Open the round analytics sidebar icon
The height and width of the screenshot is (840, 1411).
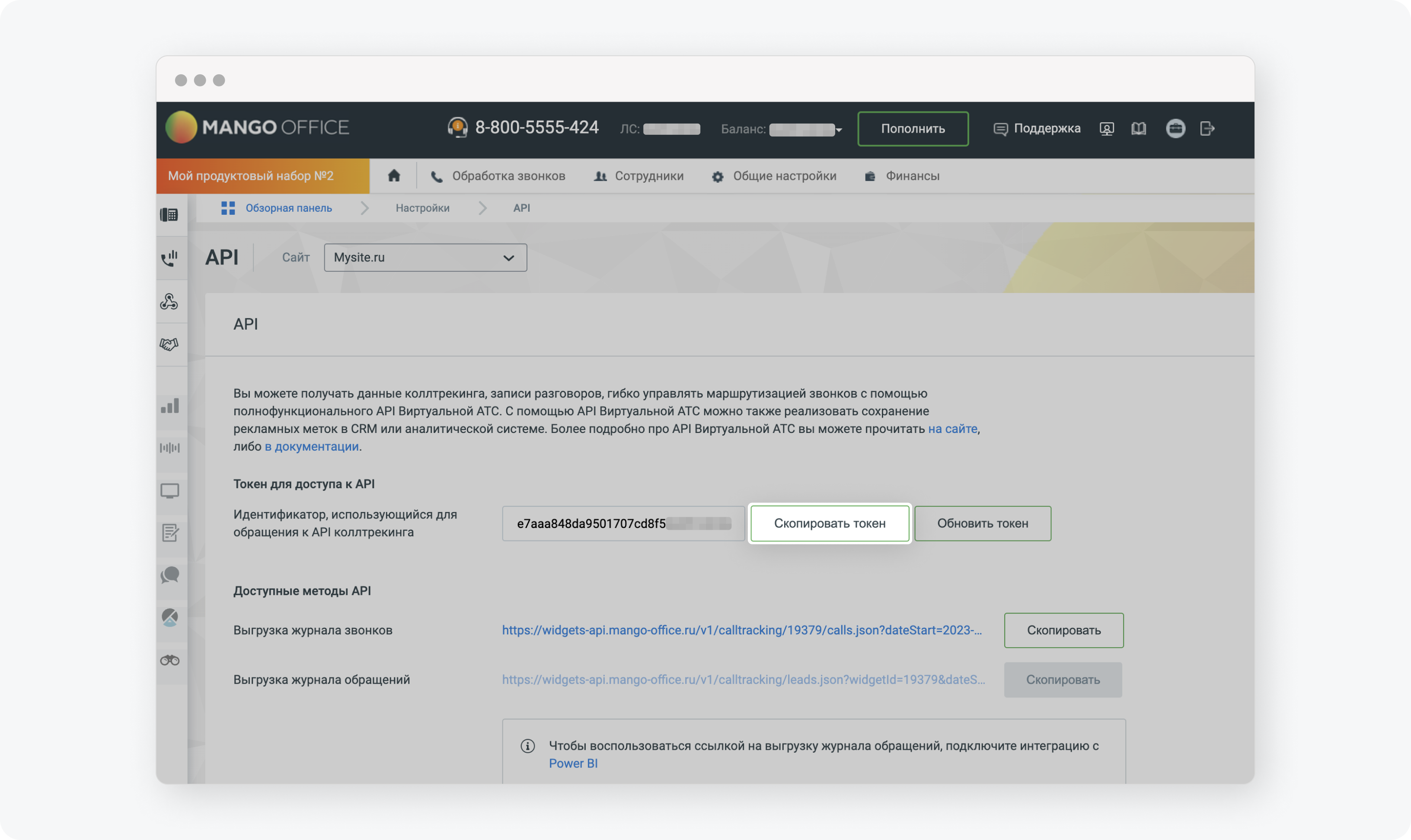tap(170, 617)
